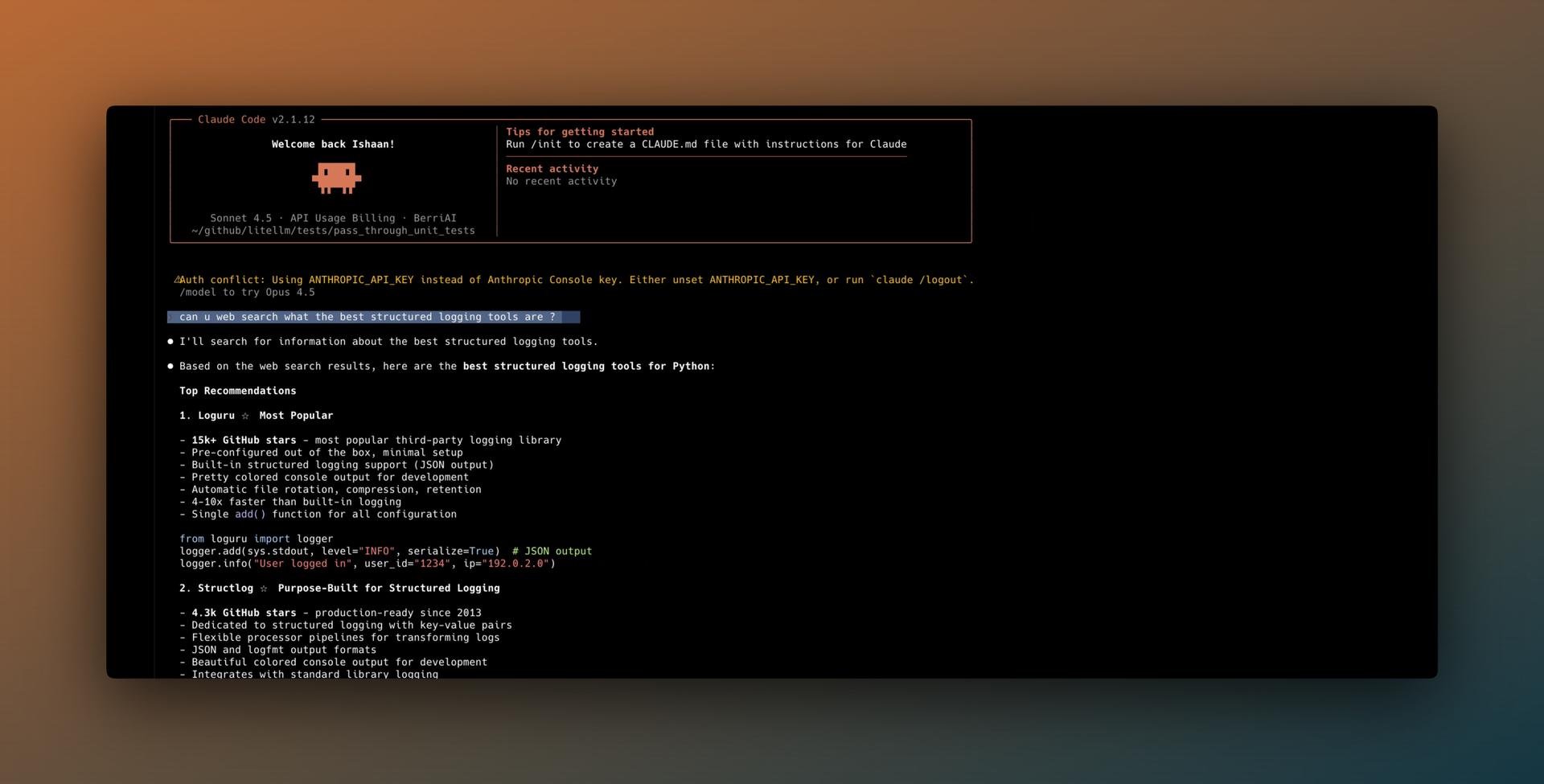Image resolution: width=1544 pixels, height=784 pixels.
Task: Click the "from loguru import logger" code line
Action: tap(256, 539)
